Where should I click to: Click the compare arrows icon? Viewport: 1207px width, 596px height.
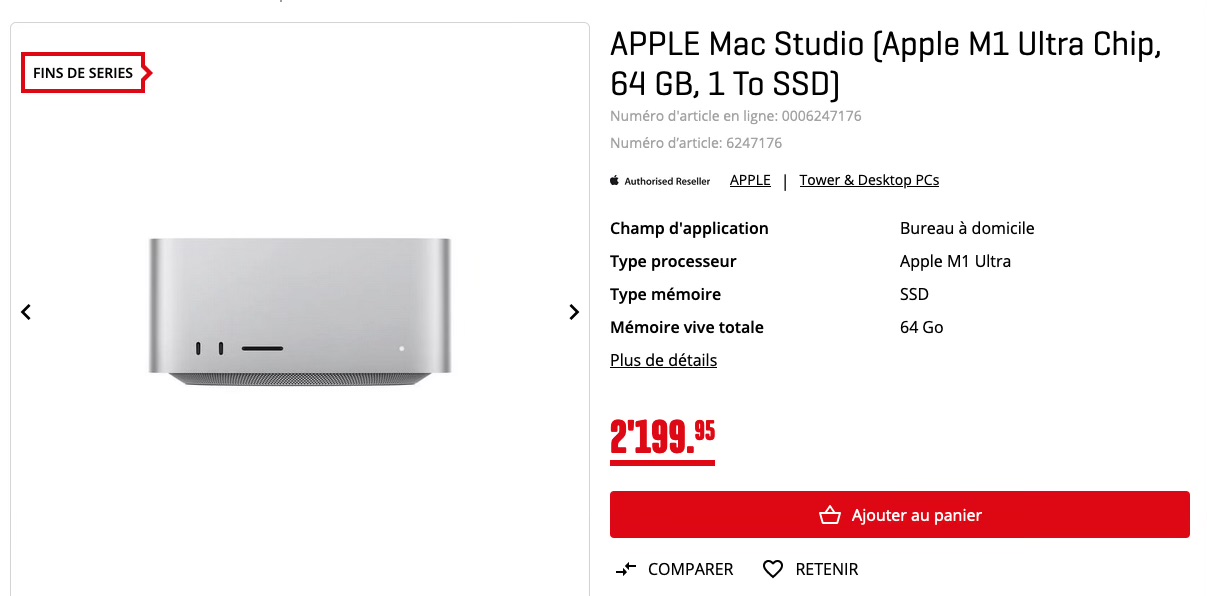click(x=626, y=569)
